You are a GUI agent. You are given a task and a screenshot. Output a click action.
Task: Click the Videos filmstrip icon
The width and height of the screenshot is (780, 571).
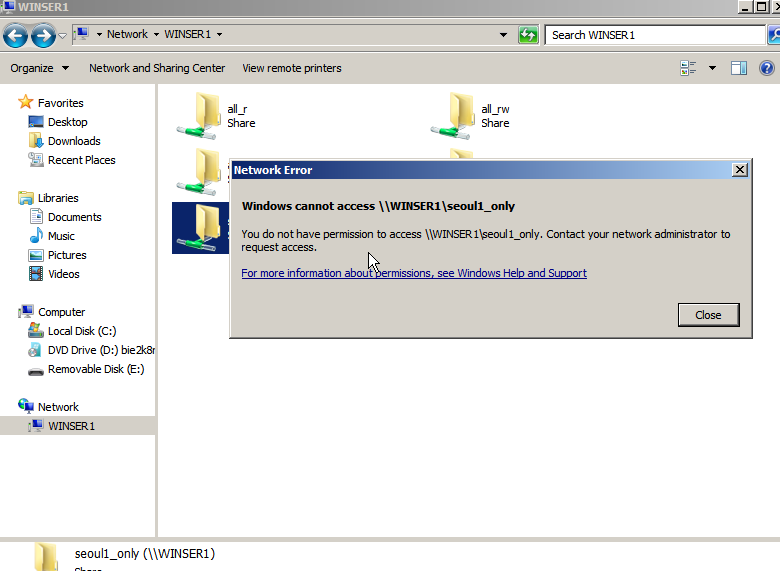[36, 274]
